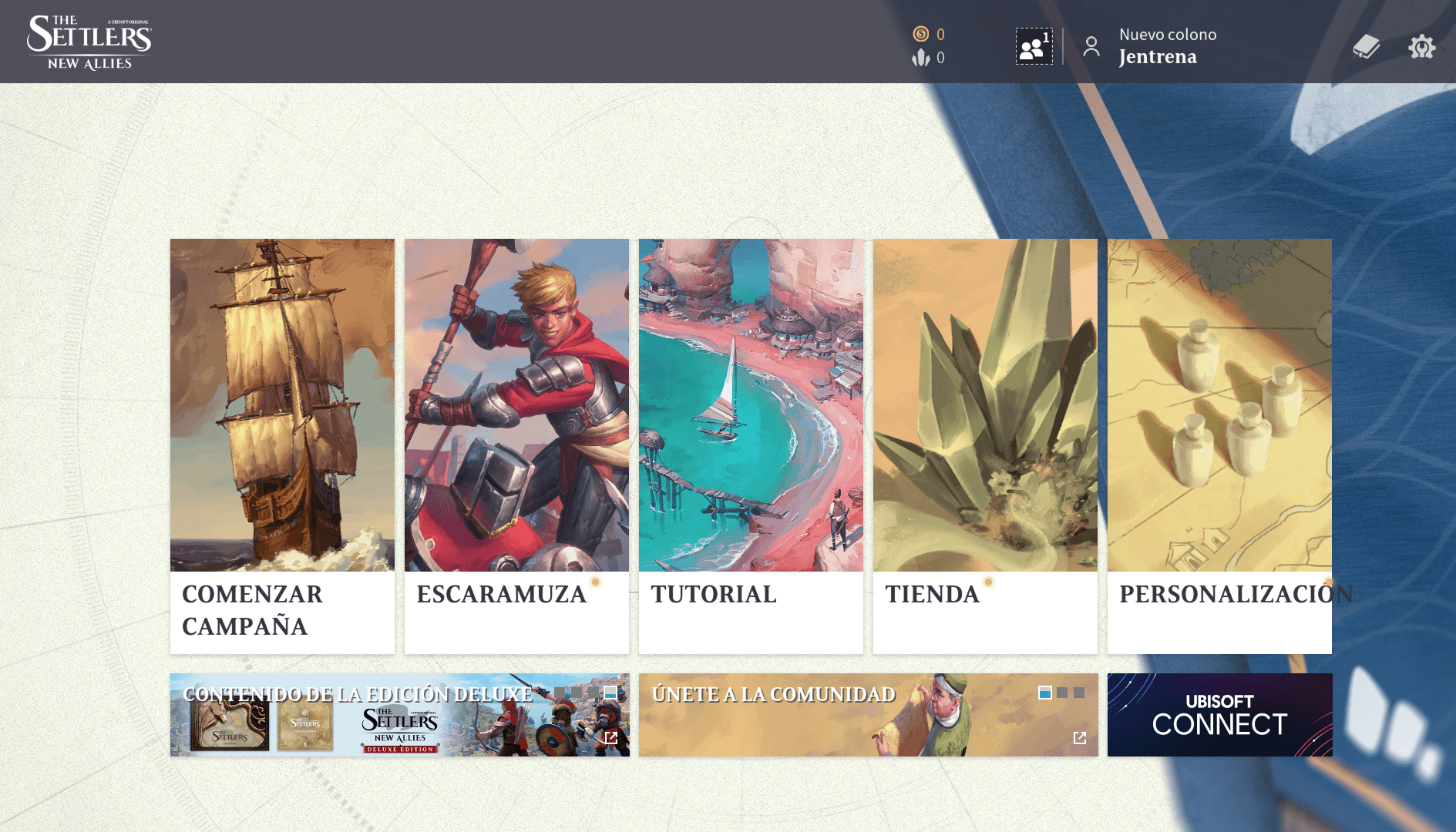Select first slide dot on Deluxe banner
1456x832 pixels.
tap(560, 693)
